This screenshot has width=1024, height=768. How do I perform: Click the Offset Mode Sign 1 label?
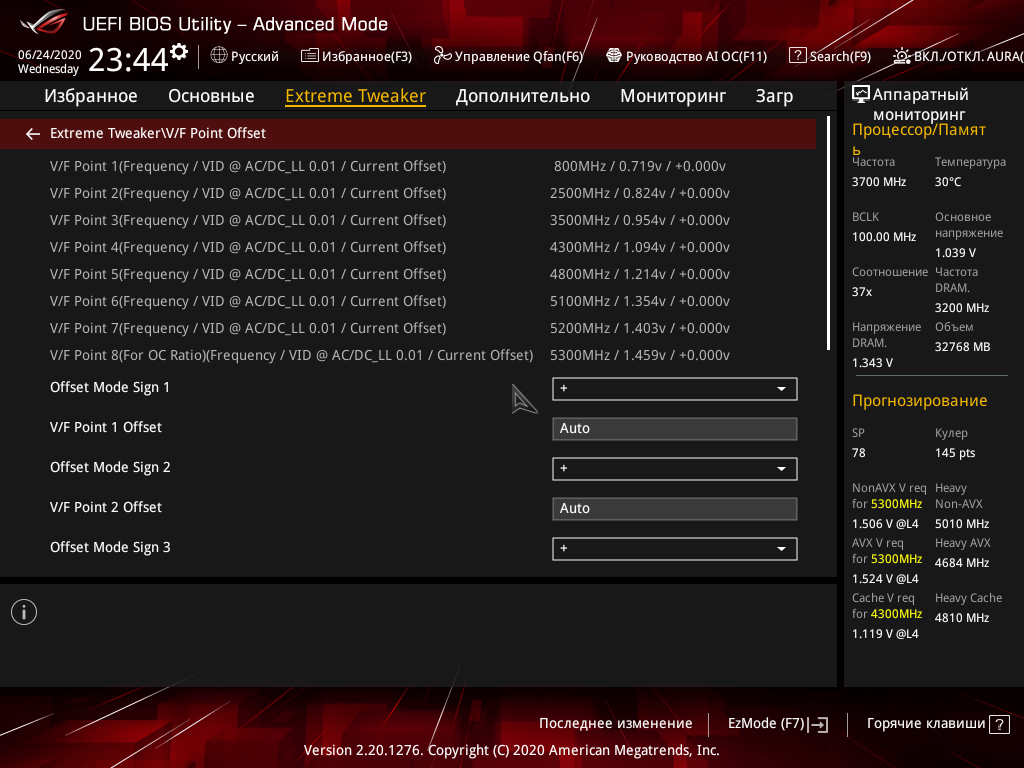point(110,387)
